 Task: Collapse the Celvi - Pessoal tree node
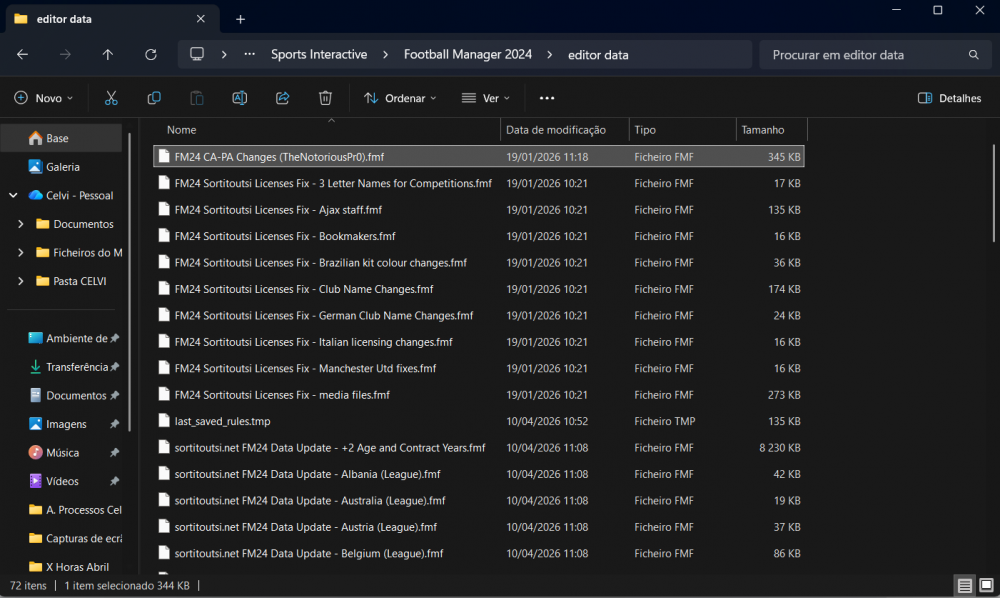point(13,196)
